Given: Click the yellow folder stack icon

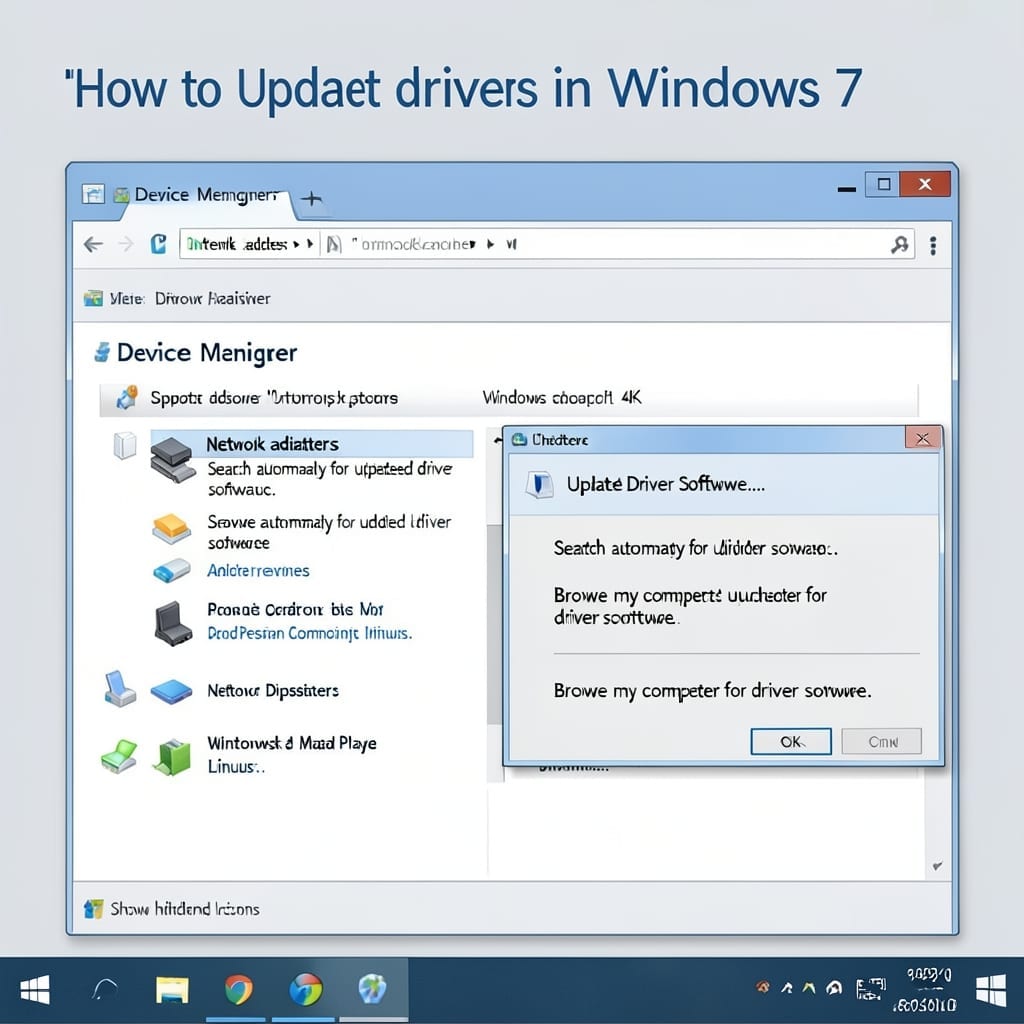Looking at the screenshot, I should (171, 529).
